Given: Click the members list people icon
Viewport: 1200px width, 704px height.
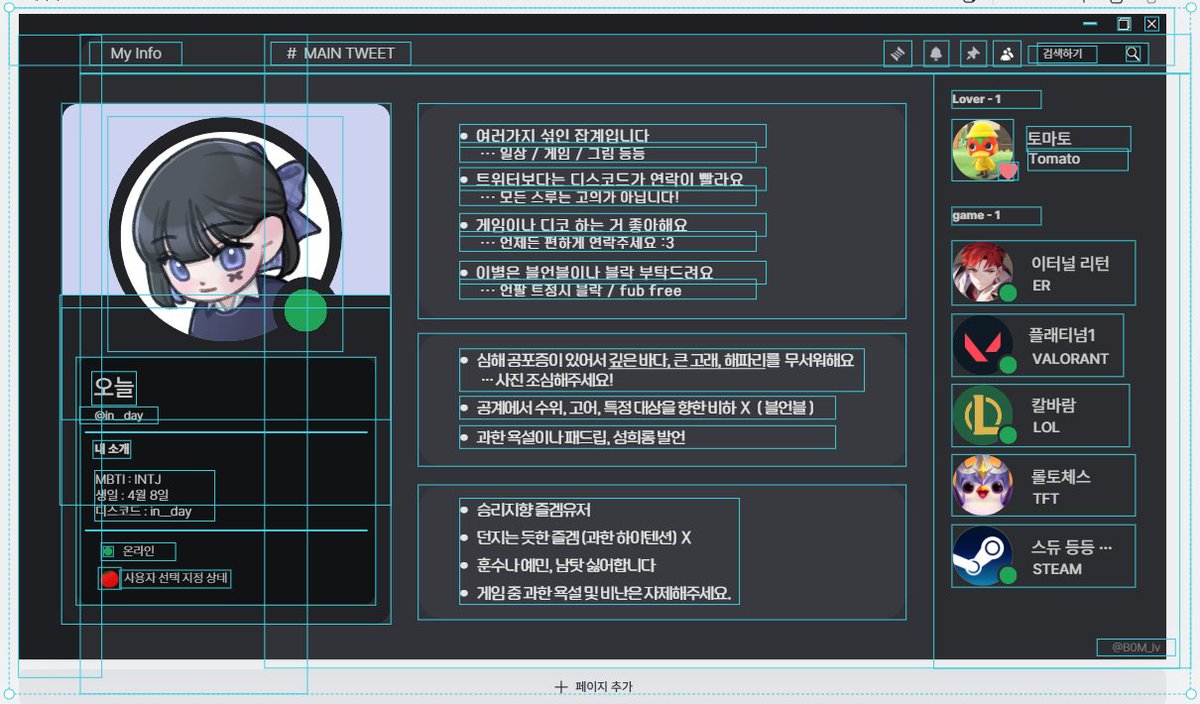Looking at the screenshot, I should [x=1006, y=54].
